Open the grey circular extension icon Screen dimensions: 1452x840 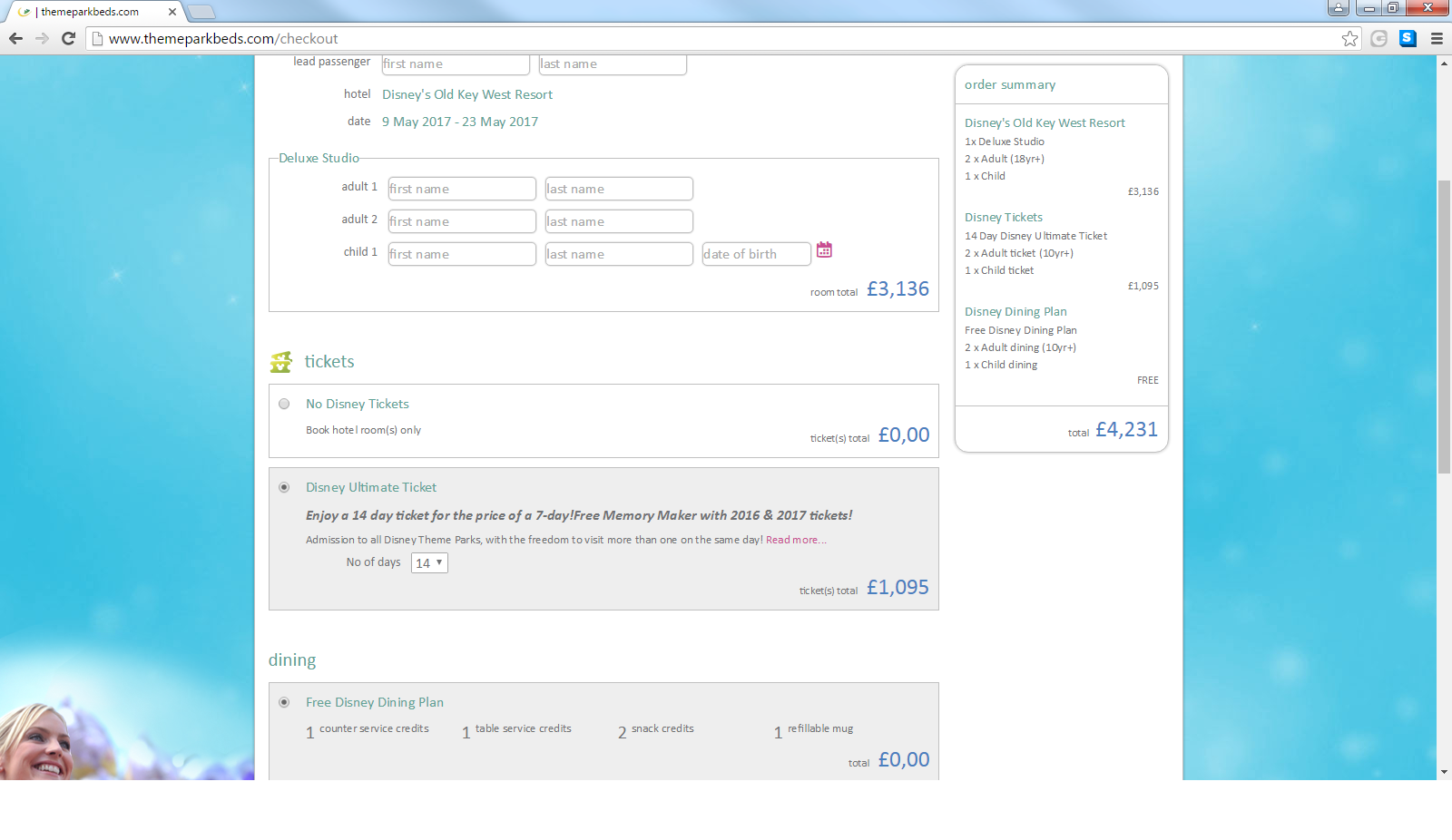[1379, 38]
